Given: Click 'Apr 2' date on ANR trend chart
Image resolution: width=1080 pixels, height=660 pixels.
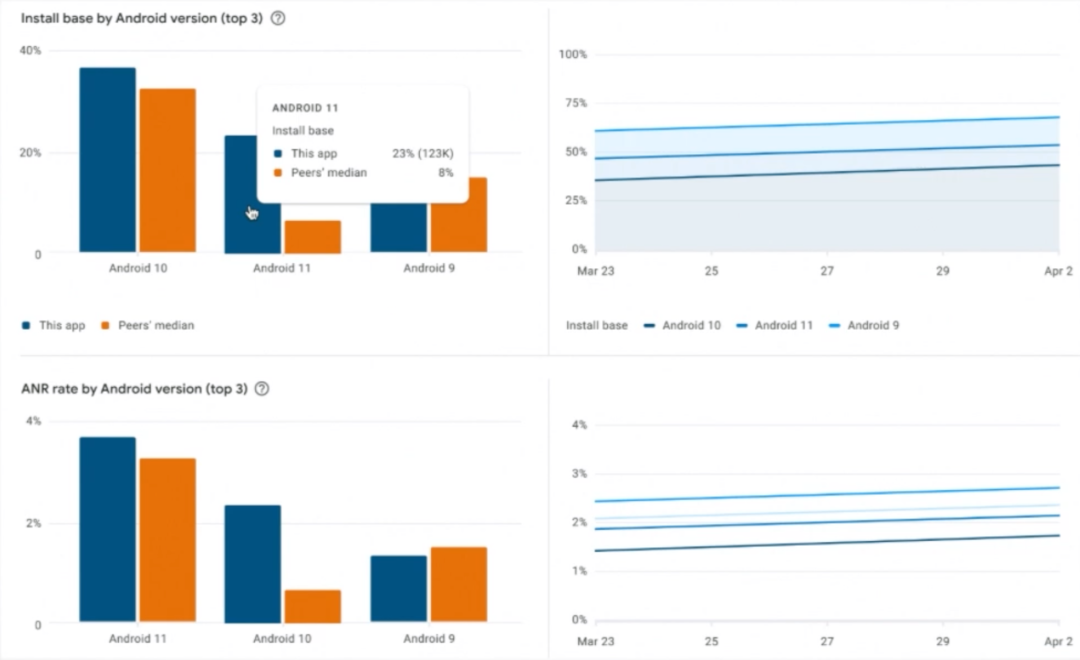Looking at the screenshot, I should click(1059, 641).
